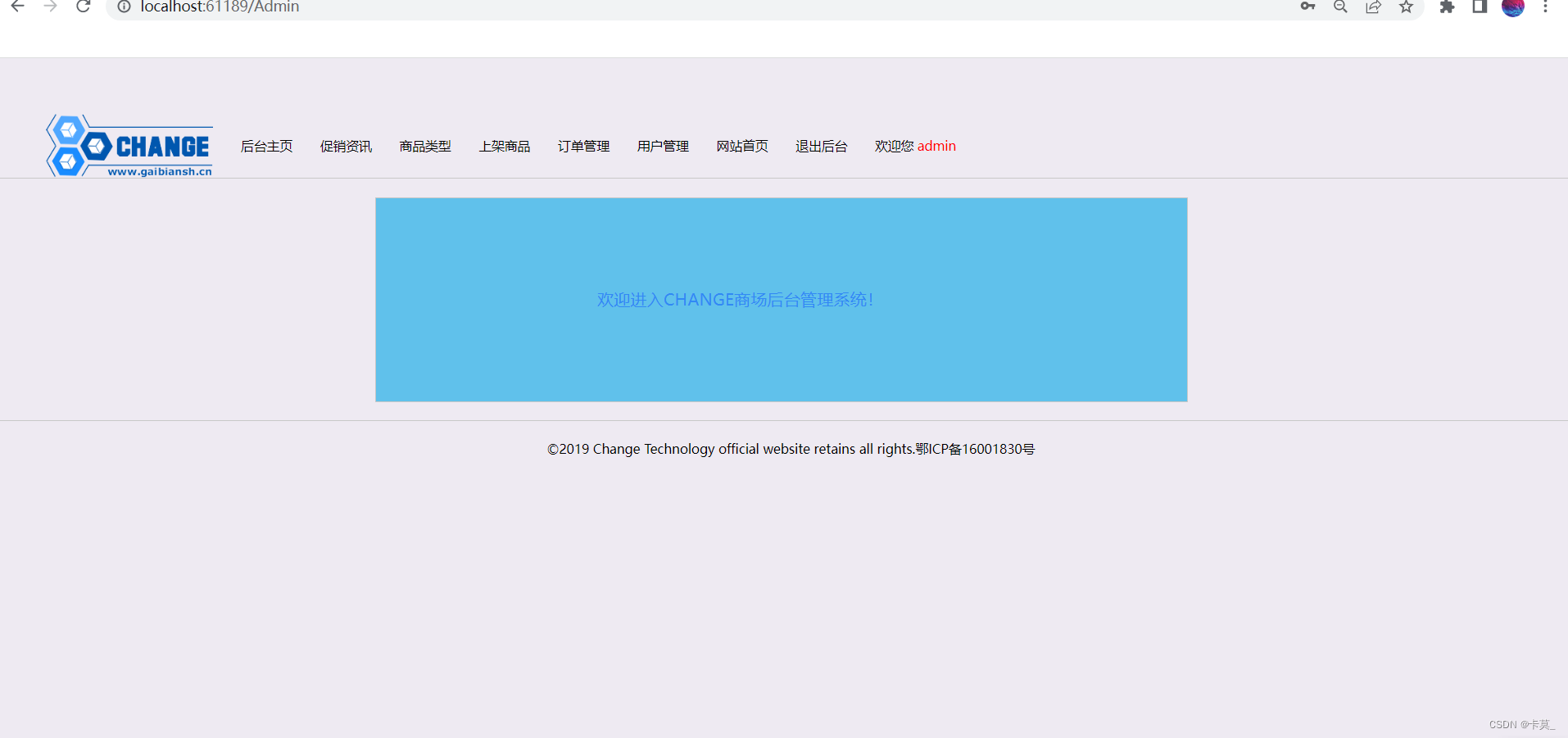
Task: Open the 商品类型 section
Action: point(424,146)
